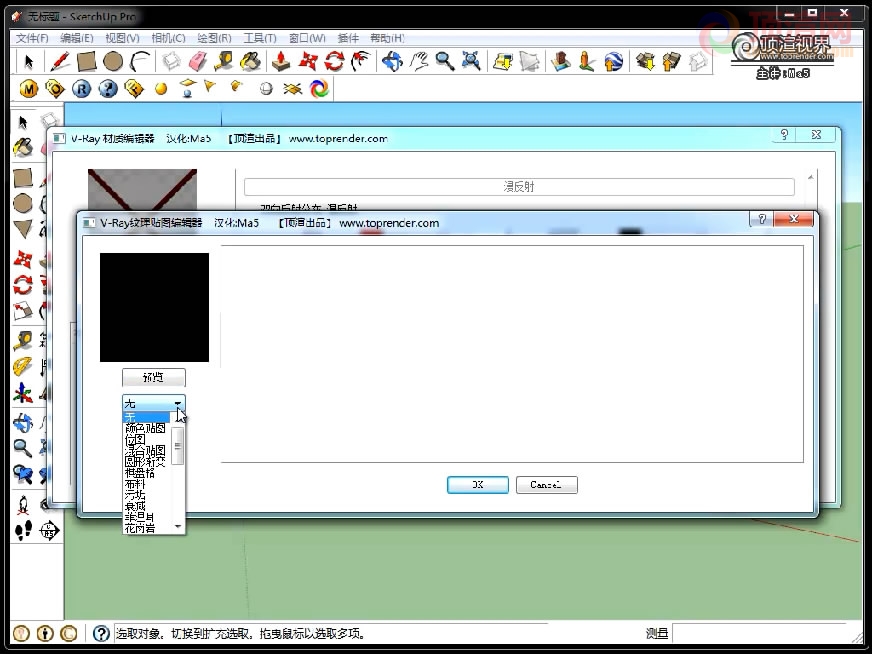Select the Pan hand tool
The height and width of the screenshot is (654, 872).
[x=418, y=61]
